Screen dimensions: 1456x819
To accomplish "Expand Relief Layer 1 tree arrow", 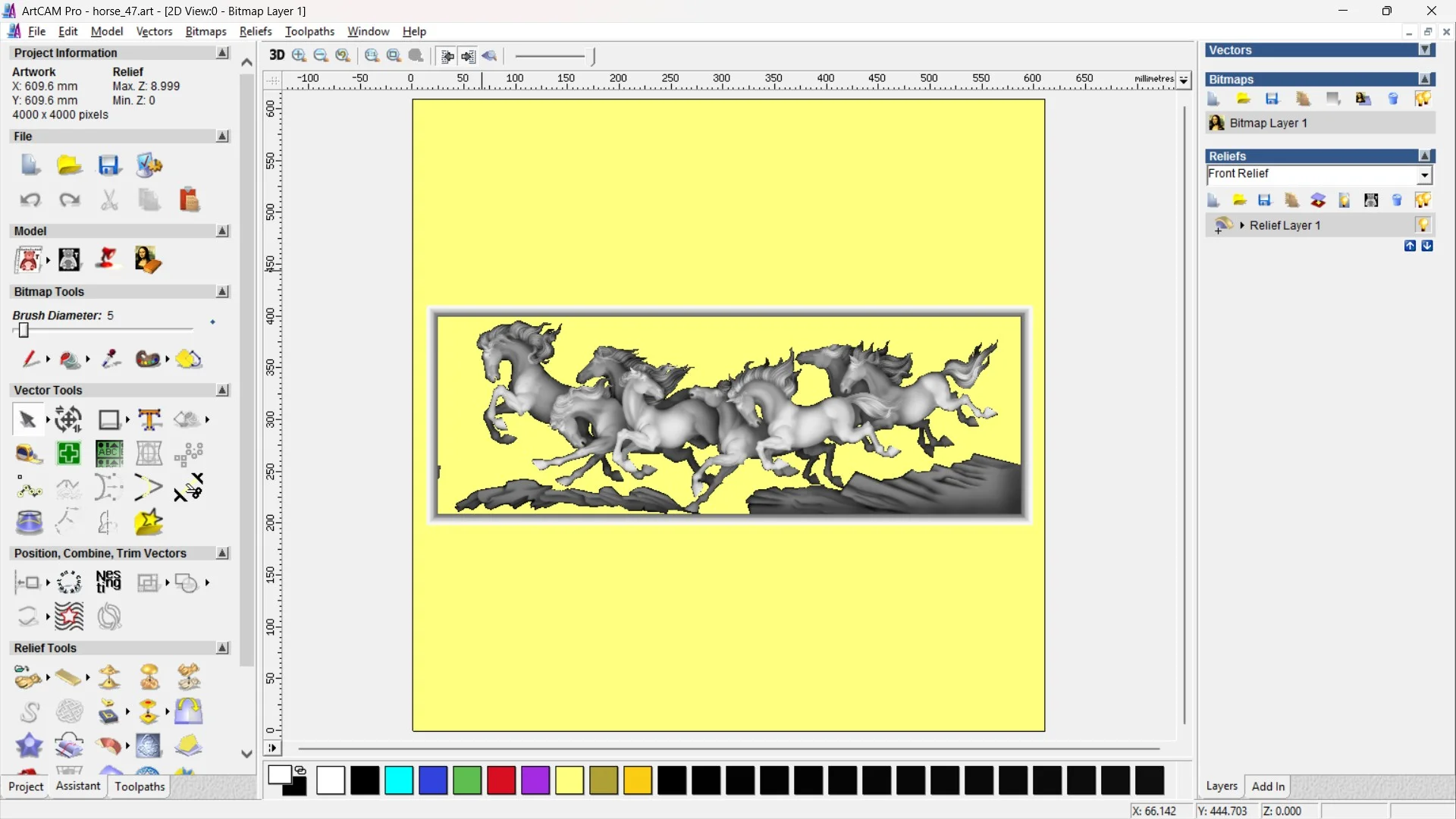I will pyautogui.click(x=1242, y=224).
